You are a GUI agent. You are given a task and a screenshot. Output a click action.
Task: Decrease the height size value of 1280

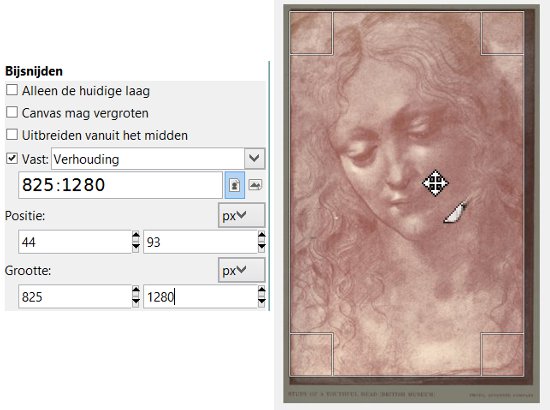(x=261, y=302)
